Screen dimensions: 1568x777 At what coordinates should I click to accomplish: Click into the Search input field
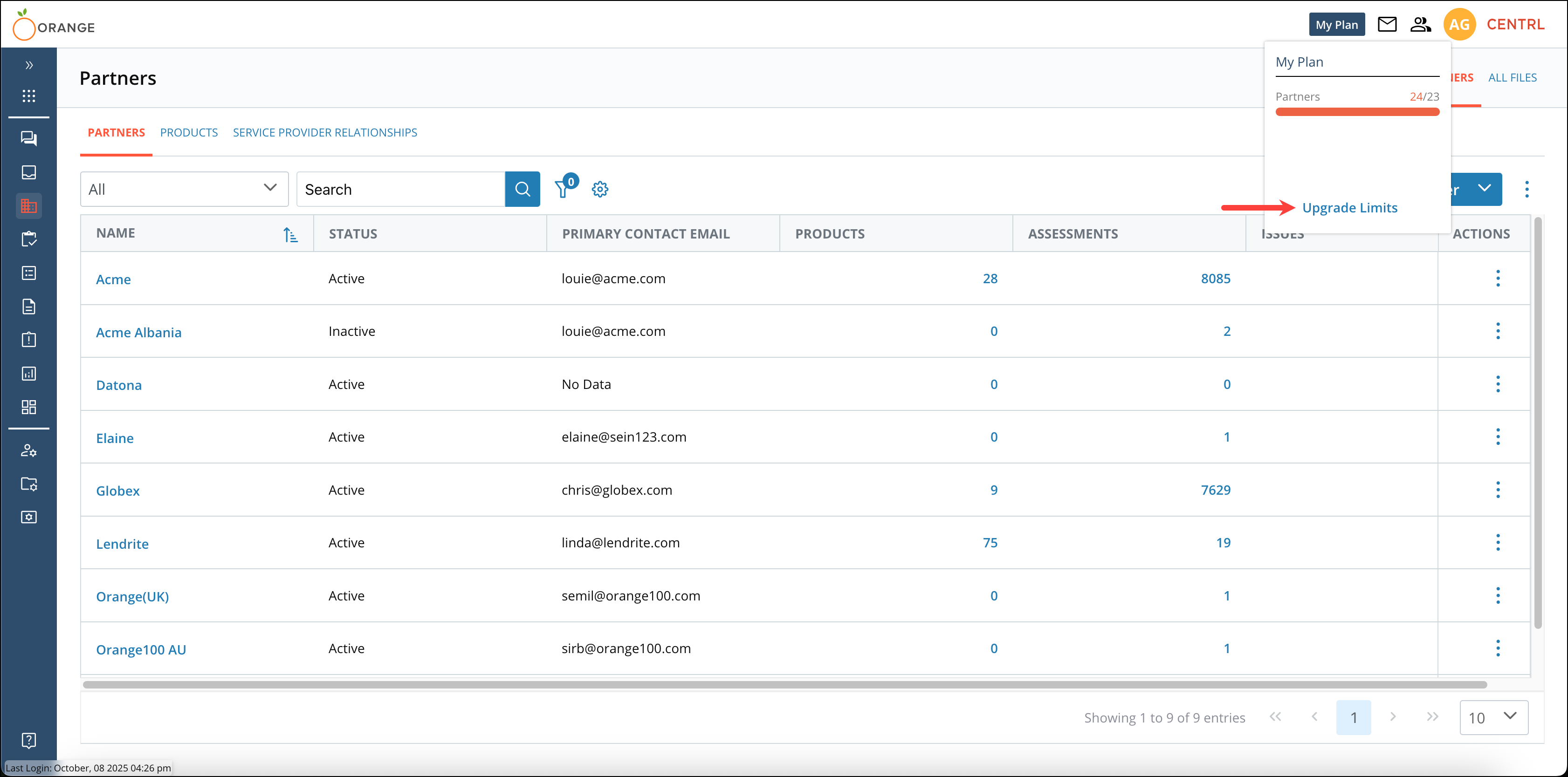(x=400, y=189)
